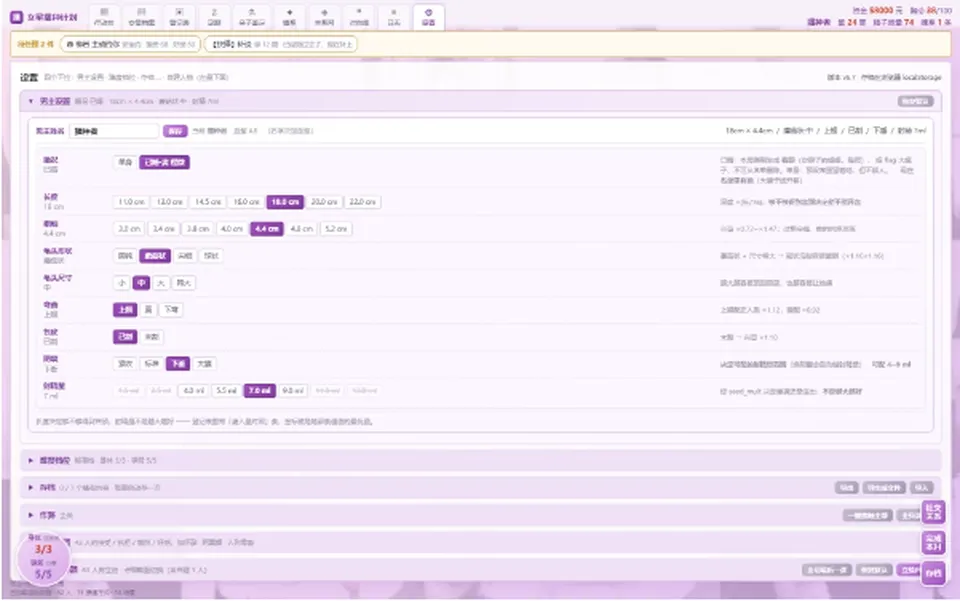Select the 11.0 cm option
The width and height of the screenshot is (960, 601).
(x=131, y=202)
